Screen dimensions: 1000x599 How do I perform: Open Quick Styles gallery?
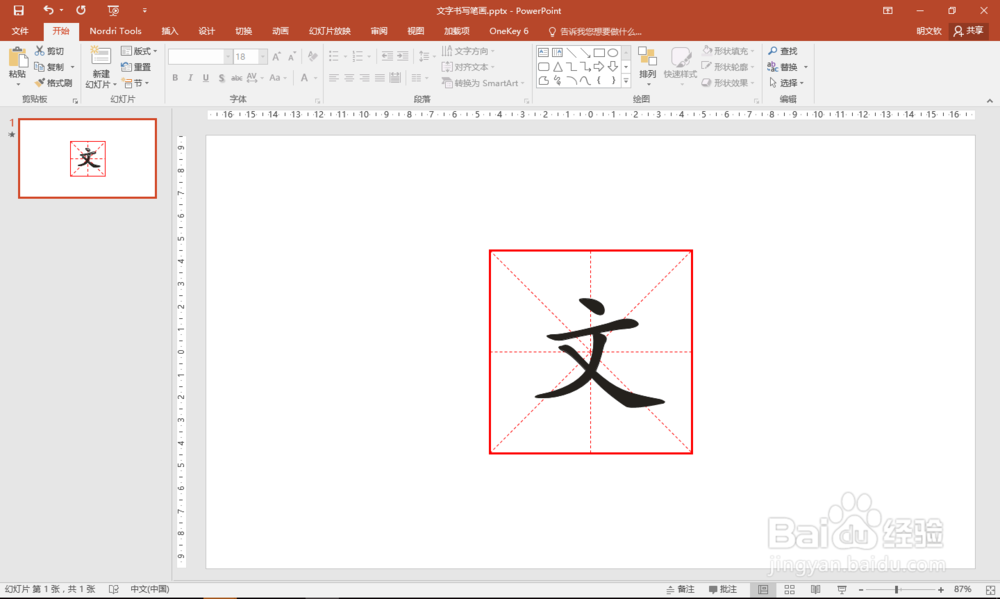[x=680, y=64]
